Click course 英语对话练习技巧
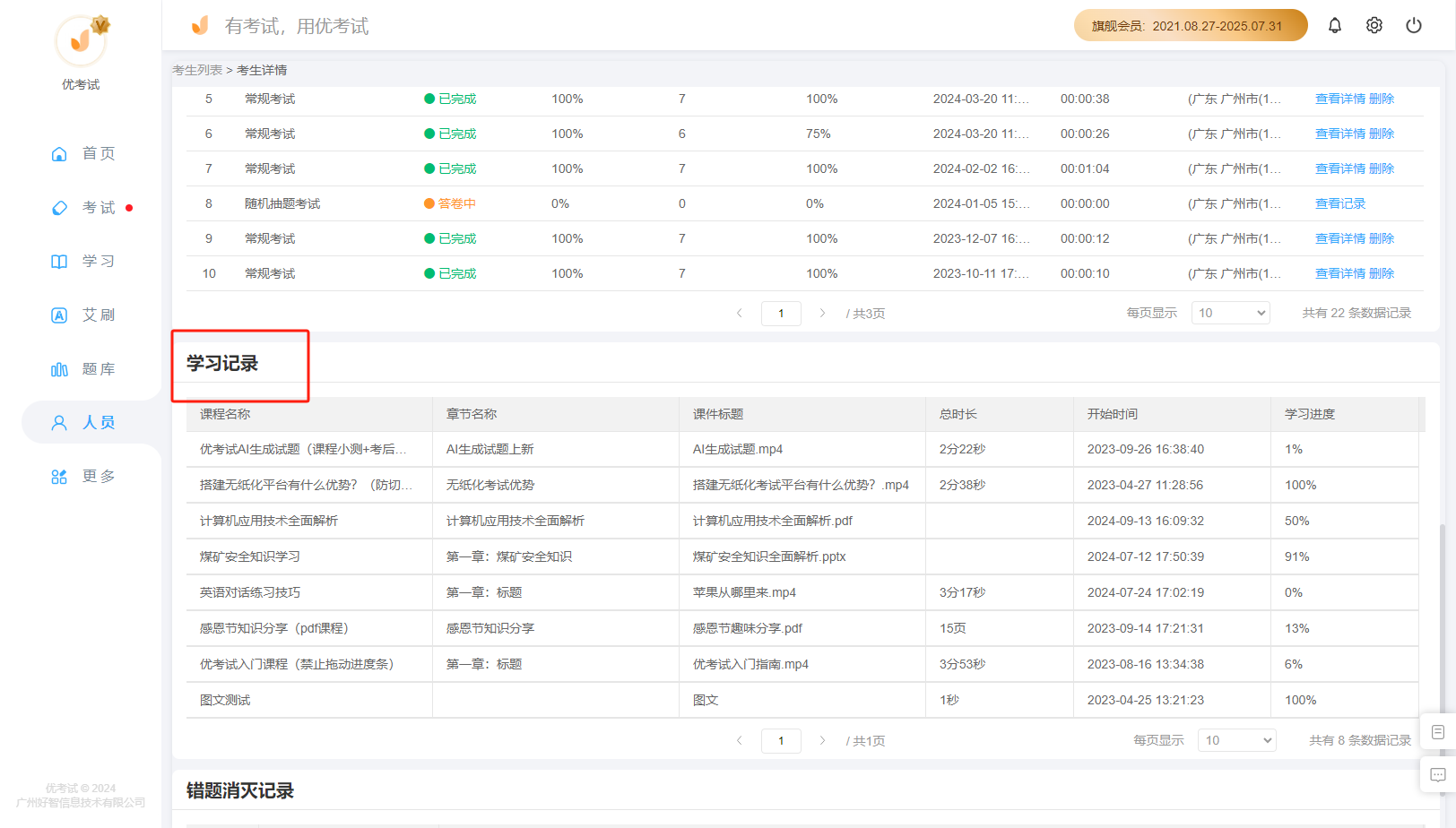Viewport: 1456px width, 828px height. (250, 592)
